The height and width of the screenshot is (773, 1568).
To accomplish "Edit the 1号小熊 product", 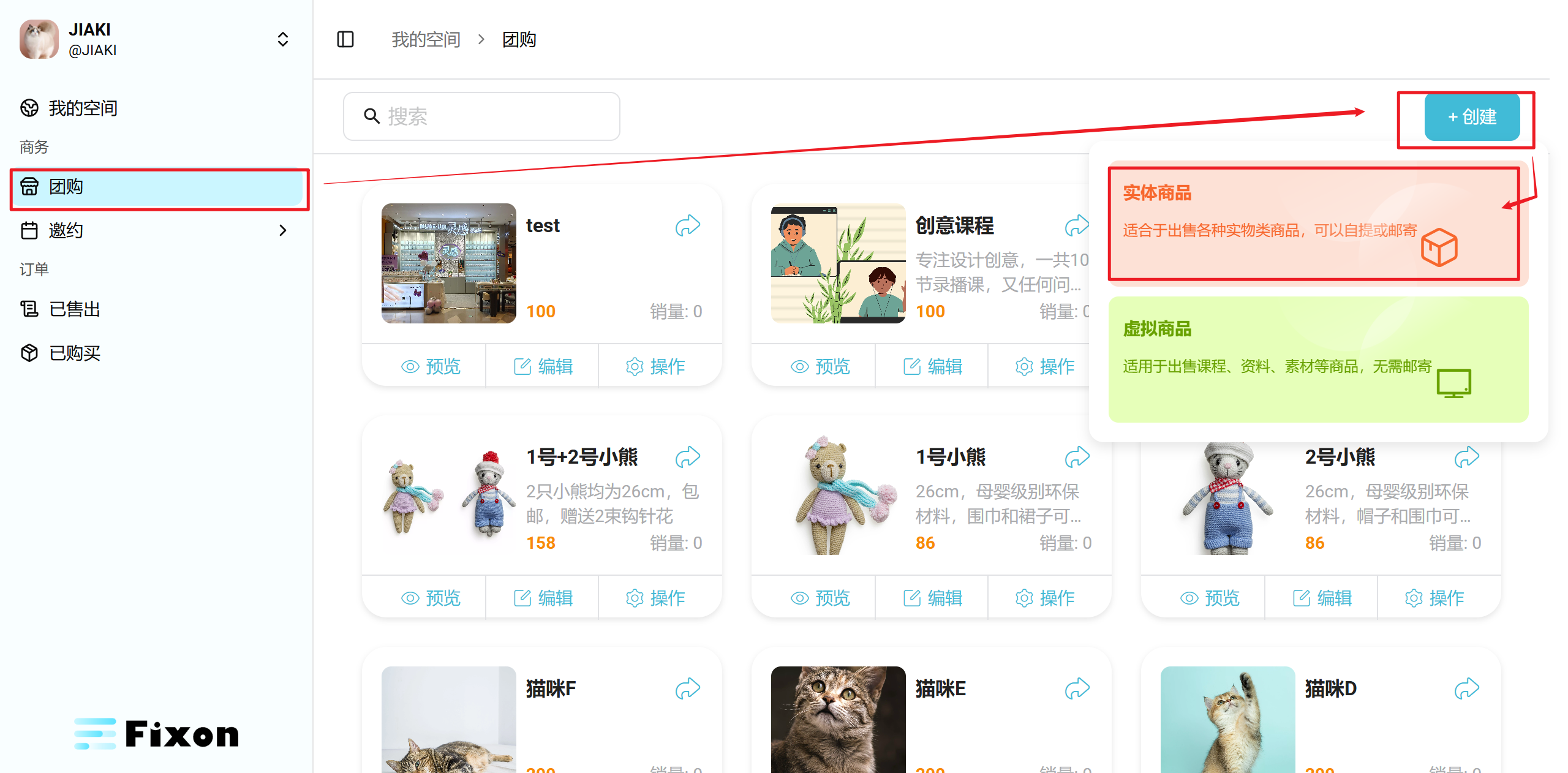I will click(x=932, y=598).
